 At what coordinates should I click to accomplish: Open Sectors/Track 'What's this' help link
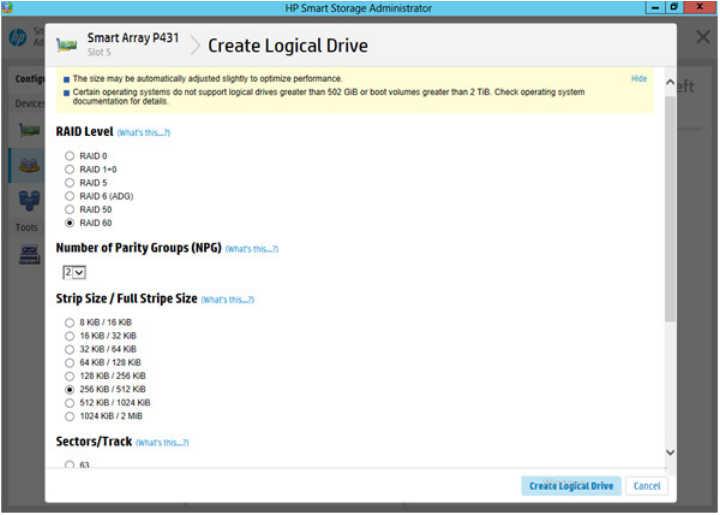tap(162, 442)
